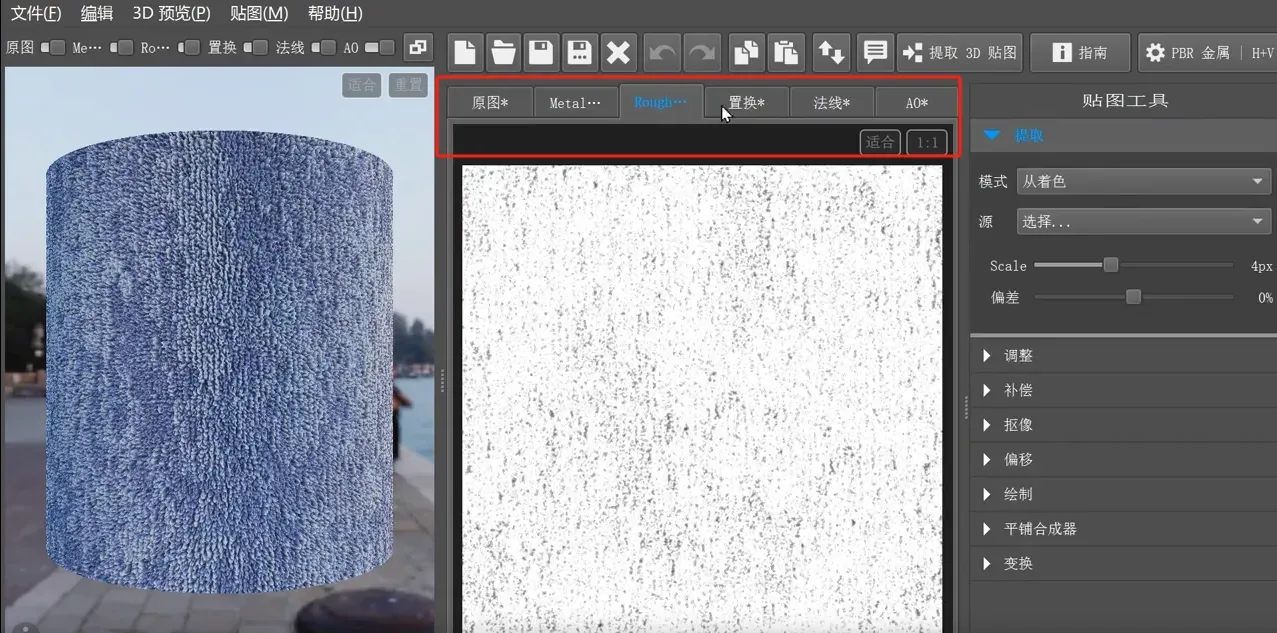Viewport: 1277px width, 633px height.
Task: Open the comment speech bubble icon
Action: tap(875, 52)
